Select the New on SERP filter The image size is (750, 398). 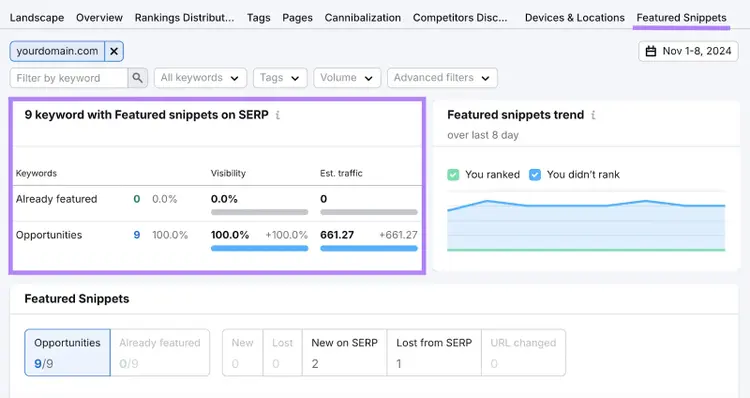pos(344,353)
